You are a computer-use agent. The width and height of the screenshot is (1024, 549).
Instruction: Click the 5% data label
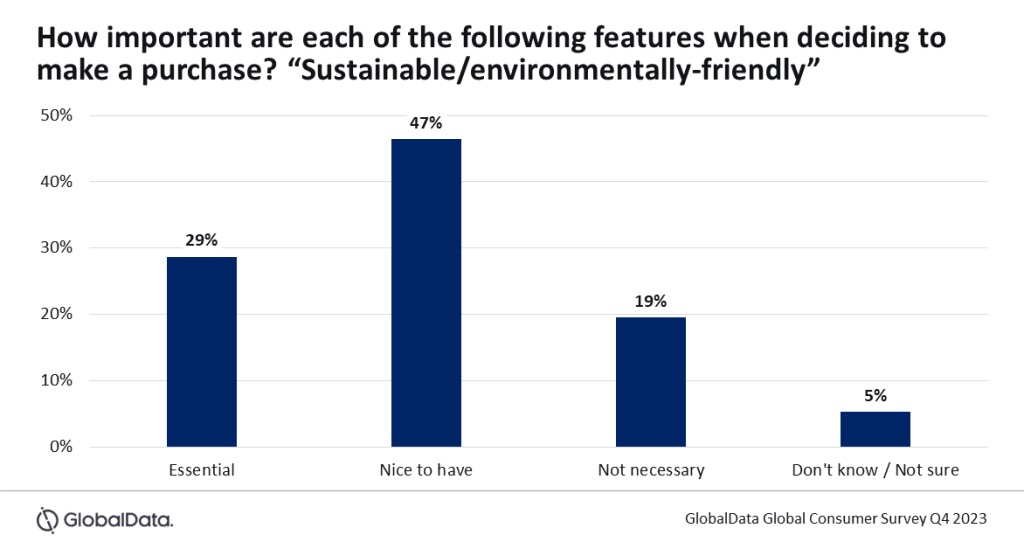[875, 395]
